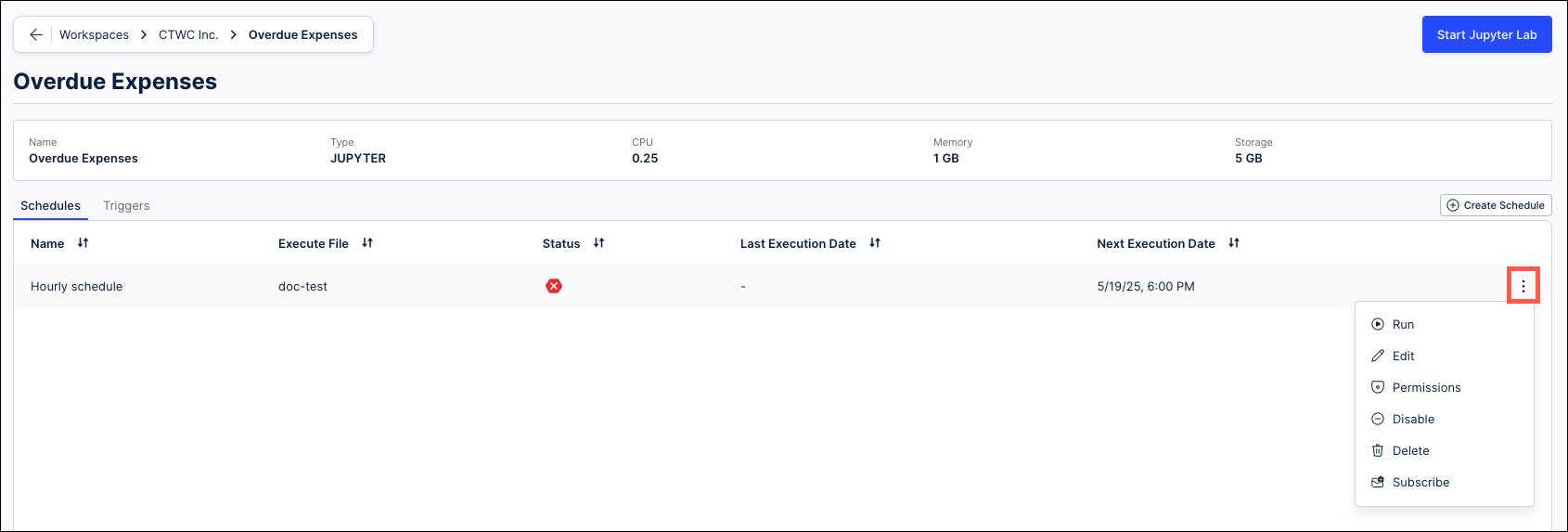Switch to the Triggers tab
Image resolution: width=1568 pixels, height=532 pixels.
pyautogui.click(x=126, y=205)
